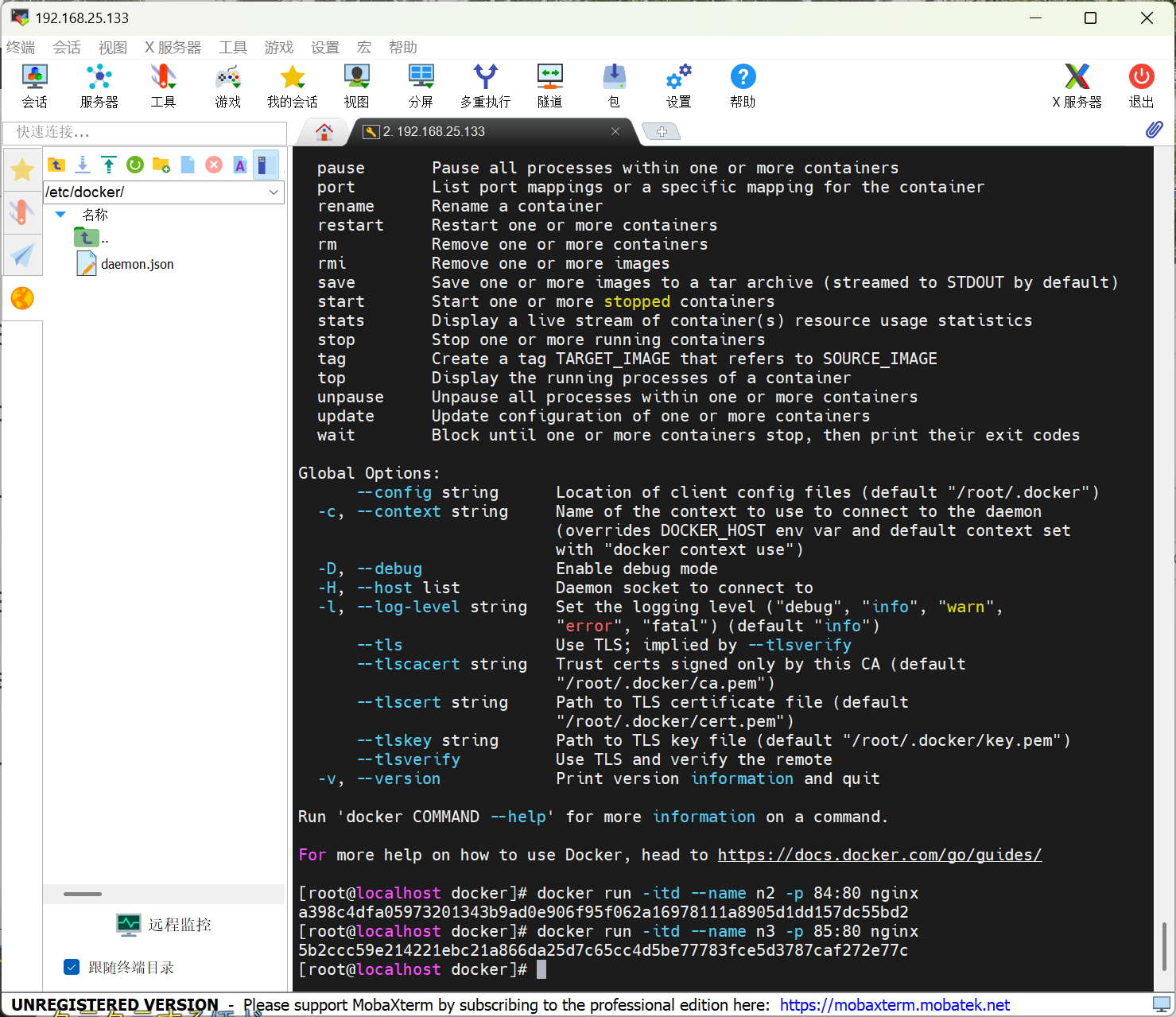Expand the /etc/docker/ path dropdown
Viewport: 1176px width, 1017px height.
pyautogui.click(x=274, y=192)
